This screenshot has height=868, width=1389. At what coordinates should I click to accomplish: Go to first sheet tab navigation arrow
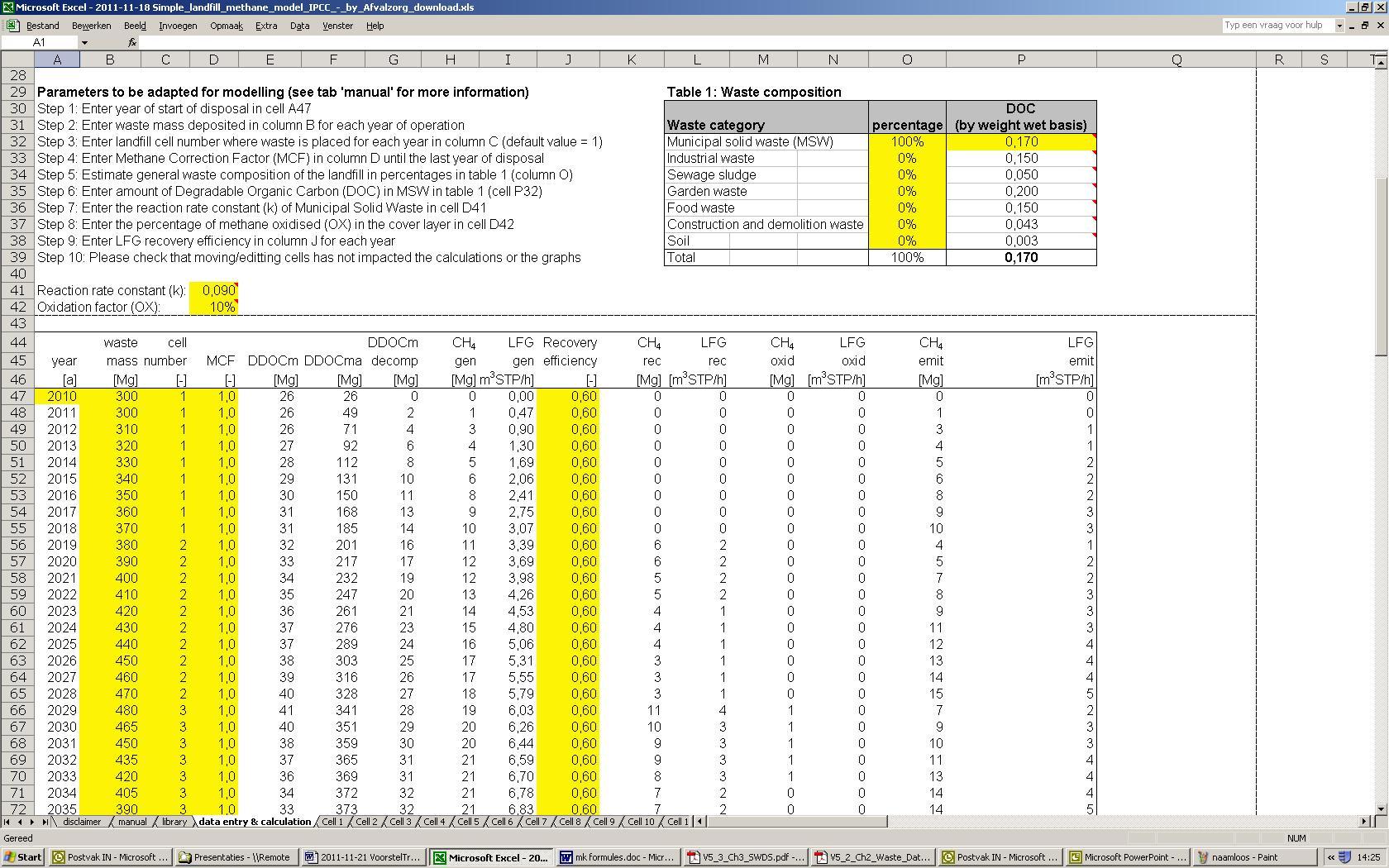(7, 822)
